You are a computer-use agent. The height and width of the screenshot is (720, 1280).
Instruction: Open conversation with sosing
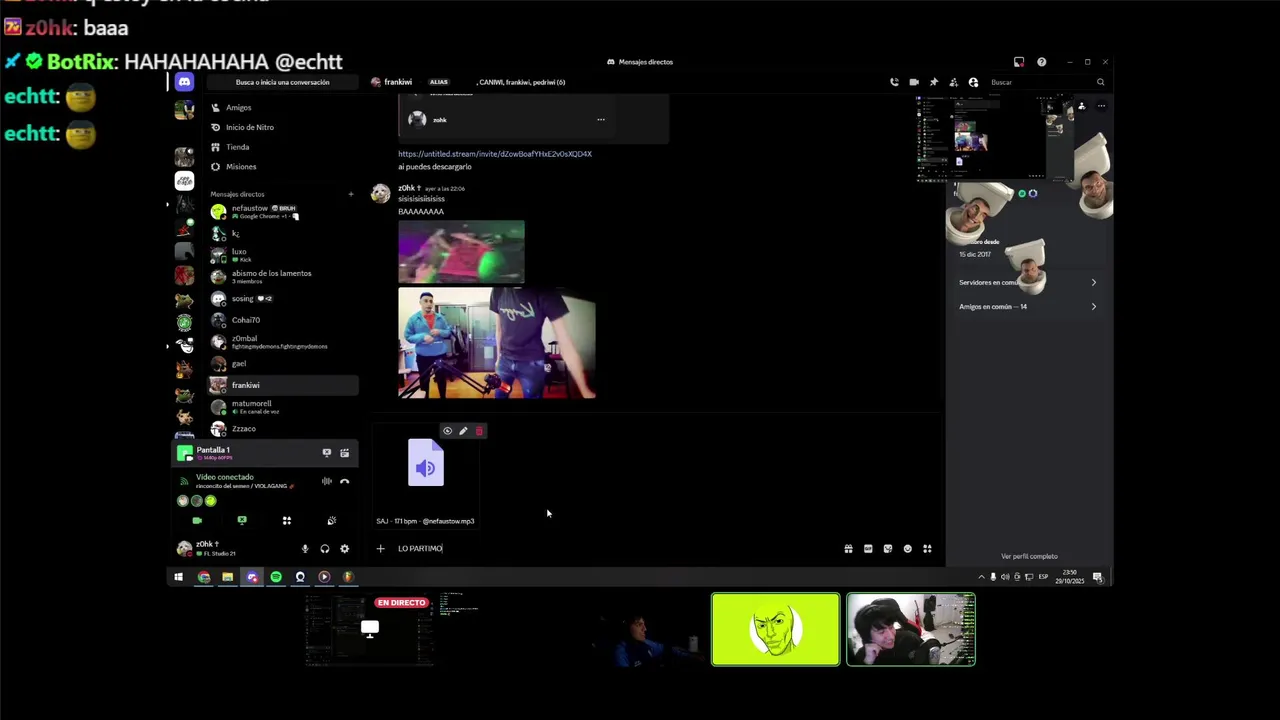click(283, 298)
